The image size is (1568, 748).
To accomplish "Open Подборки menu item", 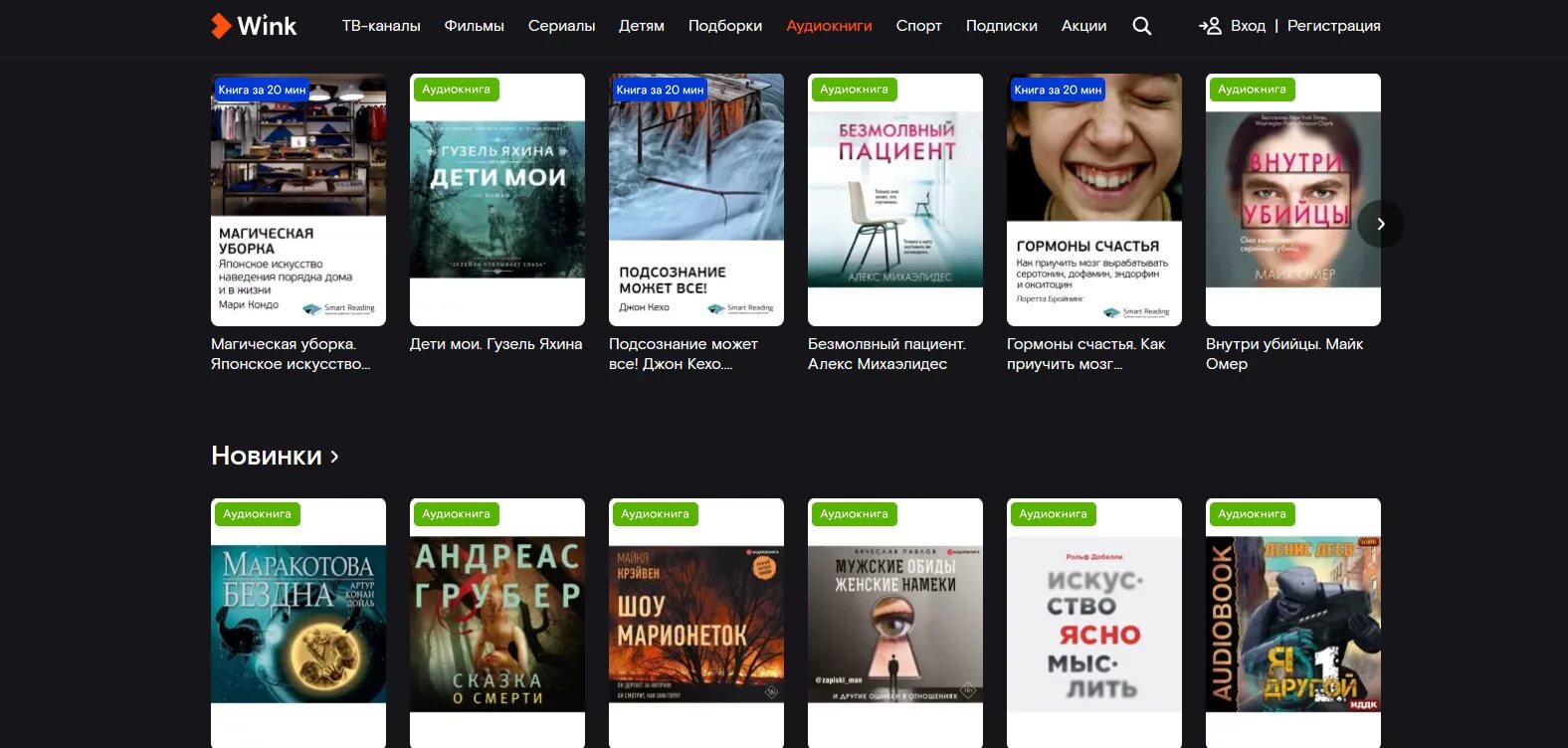I will click(725, 26).
